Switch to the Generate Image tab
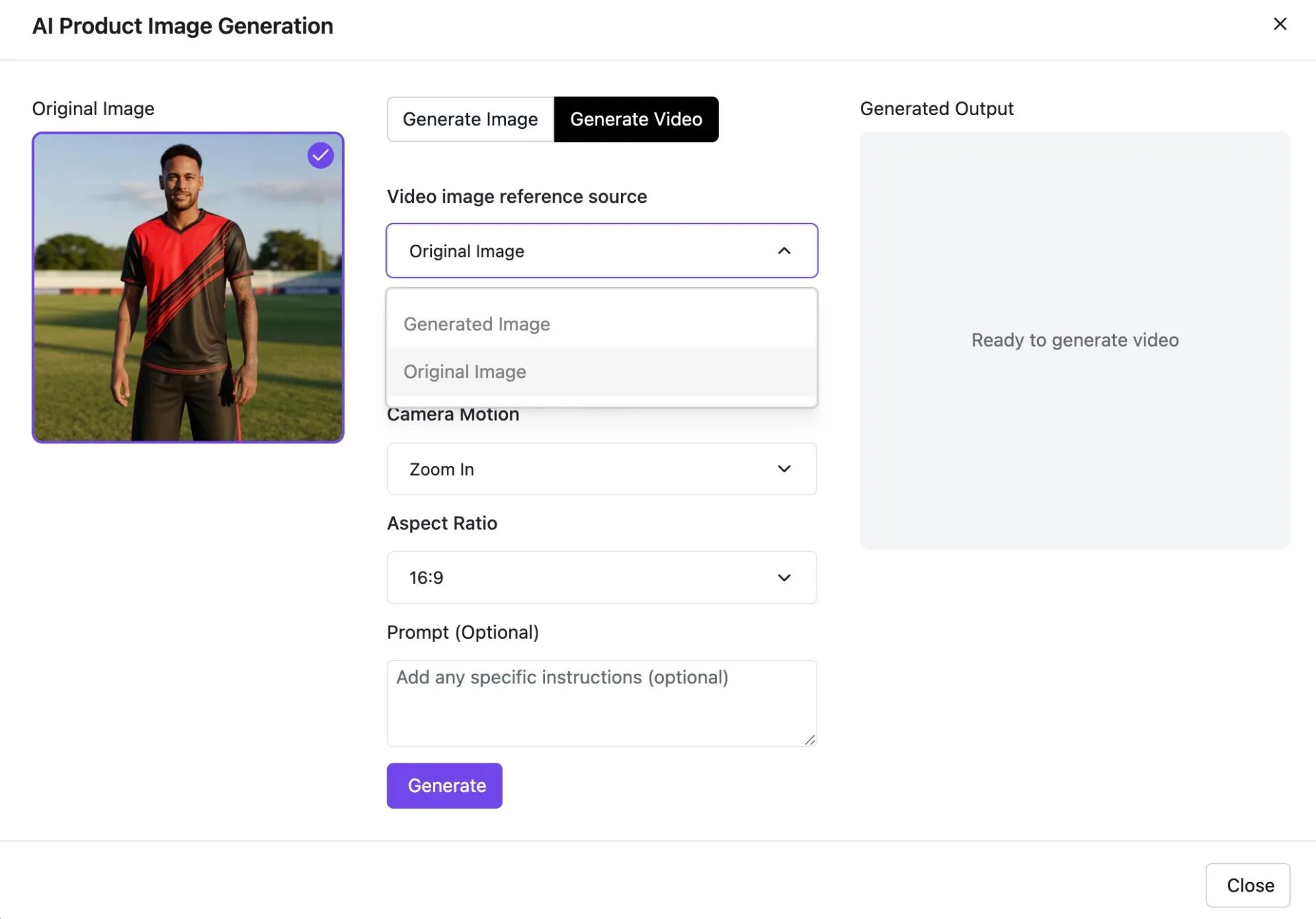The height and width of the screenshot is (919, 1316). tap(470, 119)
